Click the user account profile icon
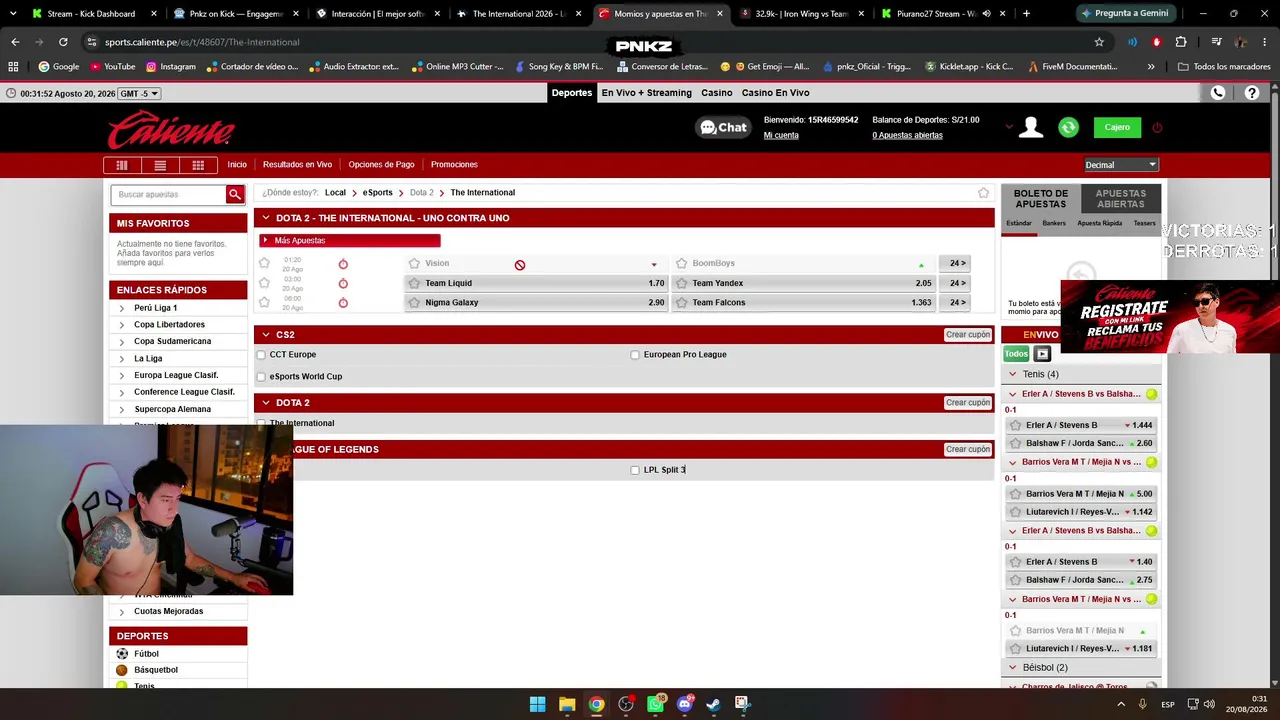 click(x=1031, y=127)
